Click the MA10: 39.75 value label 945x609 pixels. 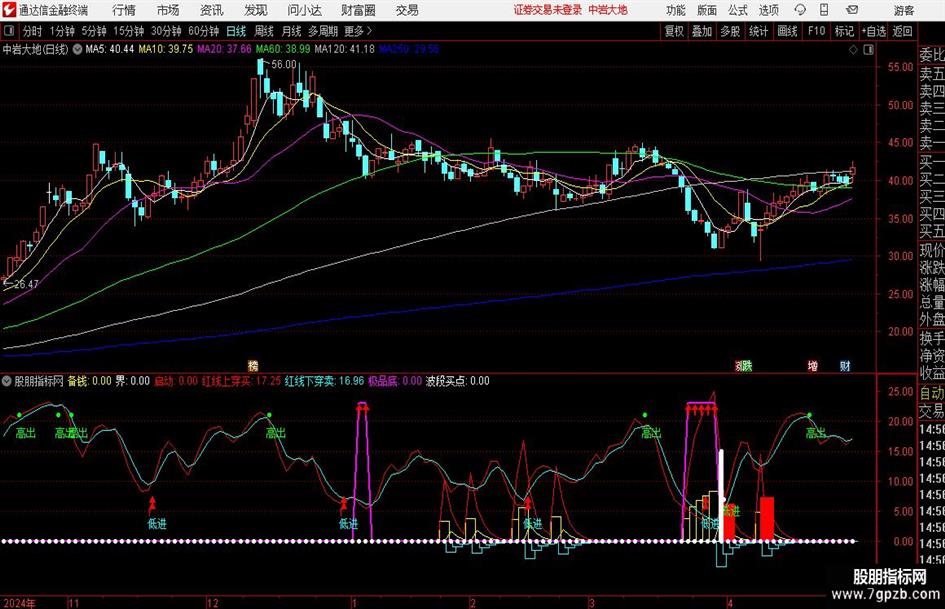[166, 49]
